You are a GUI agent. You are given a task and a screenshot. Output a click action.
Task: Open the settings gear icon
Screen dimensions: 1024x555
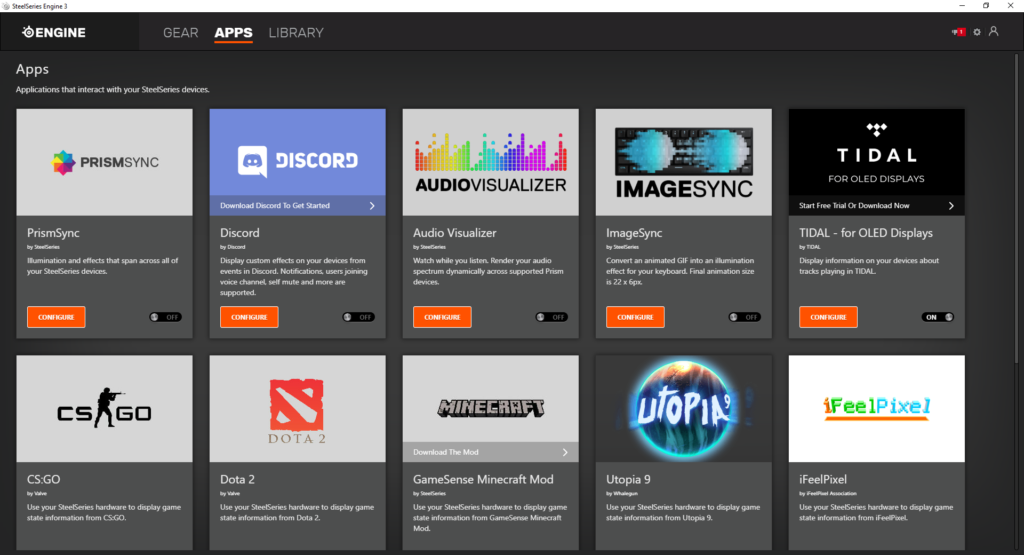click(x=977, y=32)
